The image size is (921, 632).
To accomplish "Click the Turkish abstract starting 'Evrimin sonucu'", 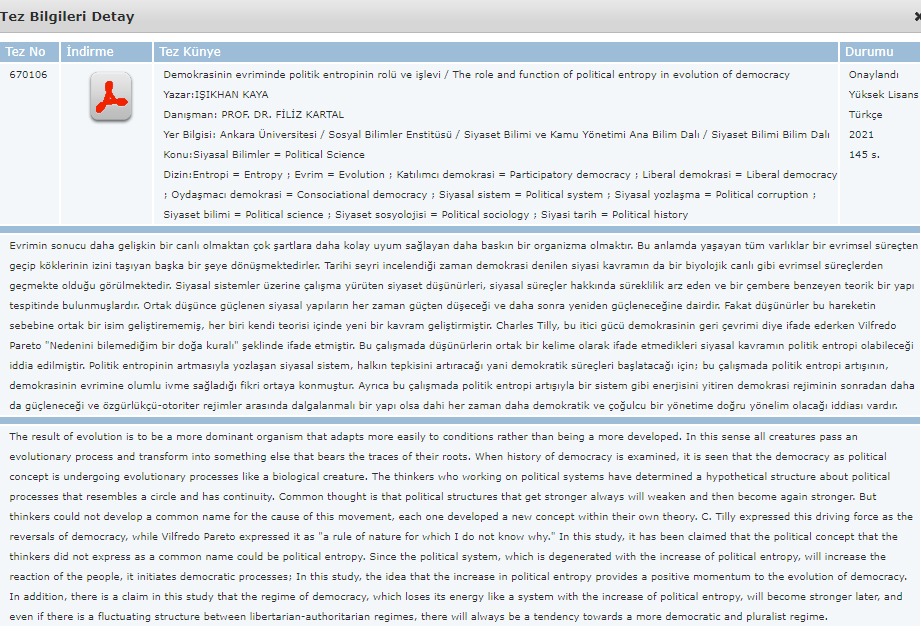I will (463, 325).
